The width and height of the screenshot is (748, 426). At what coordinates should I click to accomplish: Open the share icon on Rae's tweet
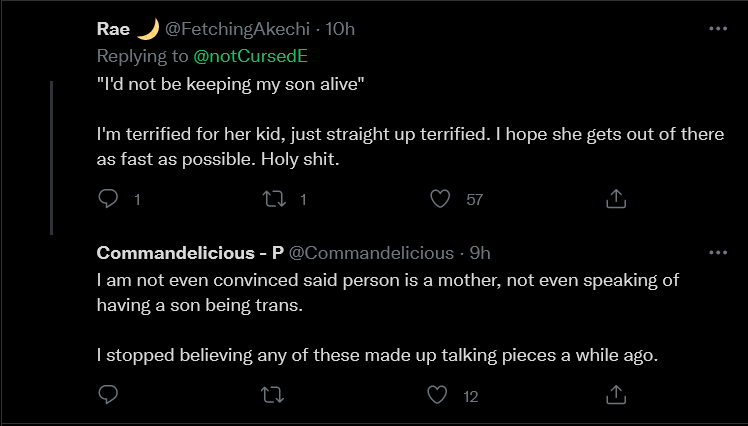[615, 198]
